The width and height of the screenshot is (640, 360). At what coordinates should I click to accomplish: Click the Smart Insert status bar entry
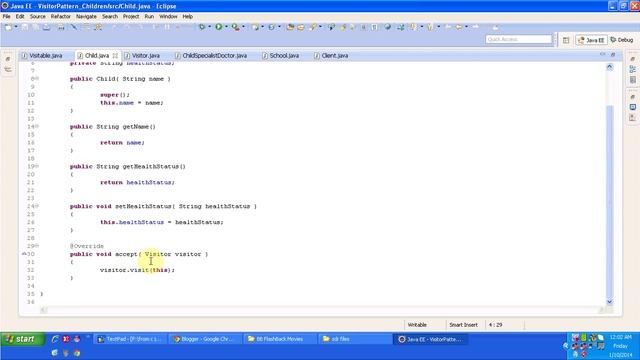pyautogui.click(x=463, y=325)
